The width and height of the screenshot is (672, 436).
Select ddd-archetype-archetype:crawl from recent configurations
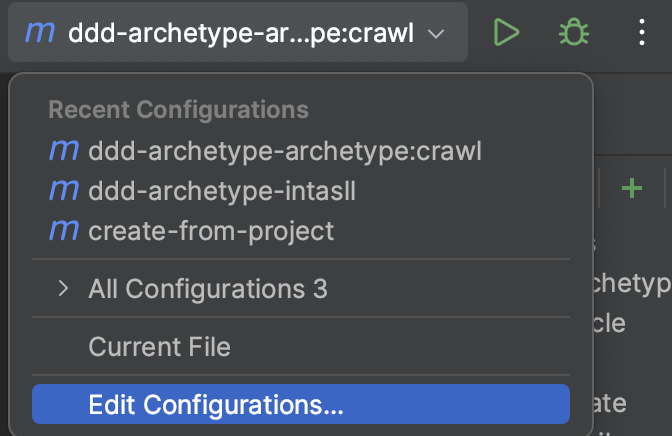pos(285,151)
